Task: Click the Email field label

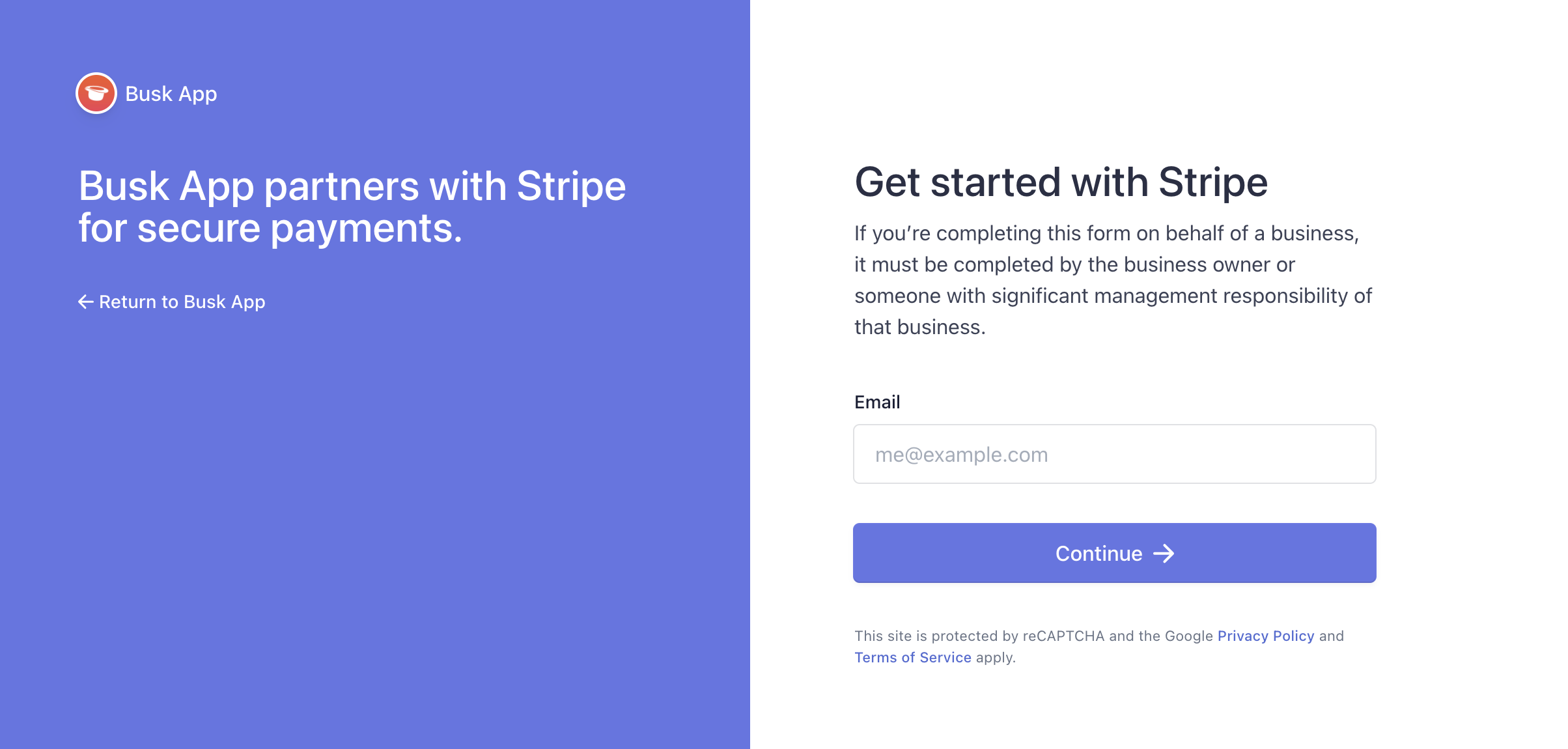Action: point(876,402)
